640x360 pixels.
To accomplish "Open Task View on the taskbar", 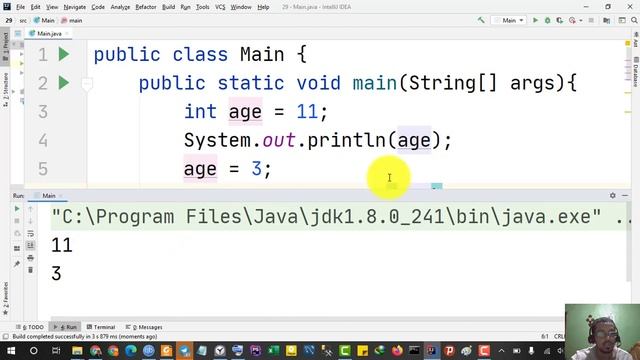I will (x=56, y=351).
